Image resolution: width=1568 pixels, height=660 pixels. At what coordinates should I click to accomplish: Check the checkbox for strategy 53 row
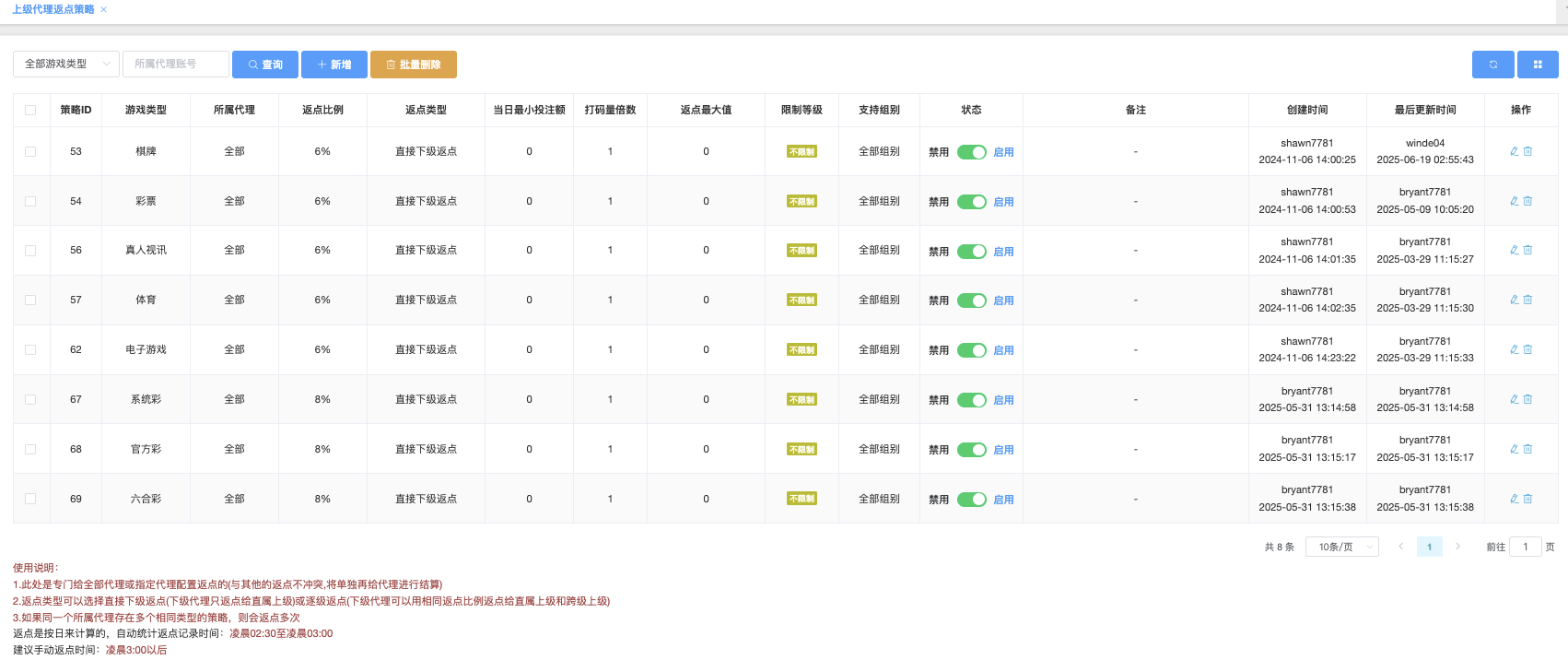[30, 152]
